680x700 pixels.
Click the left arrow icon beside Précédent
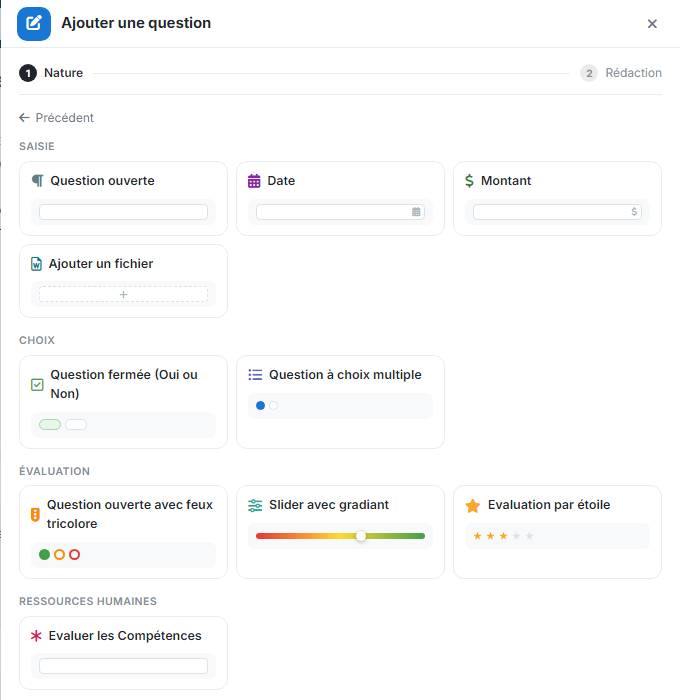[24, 118]
